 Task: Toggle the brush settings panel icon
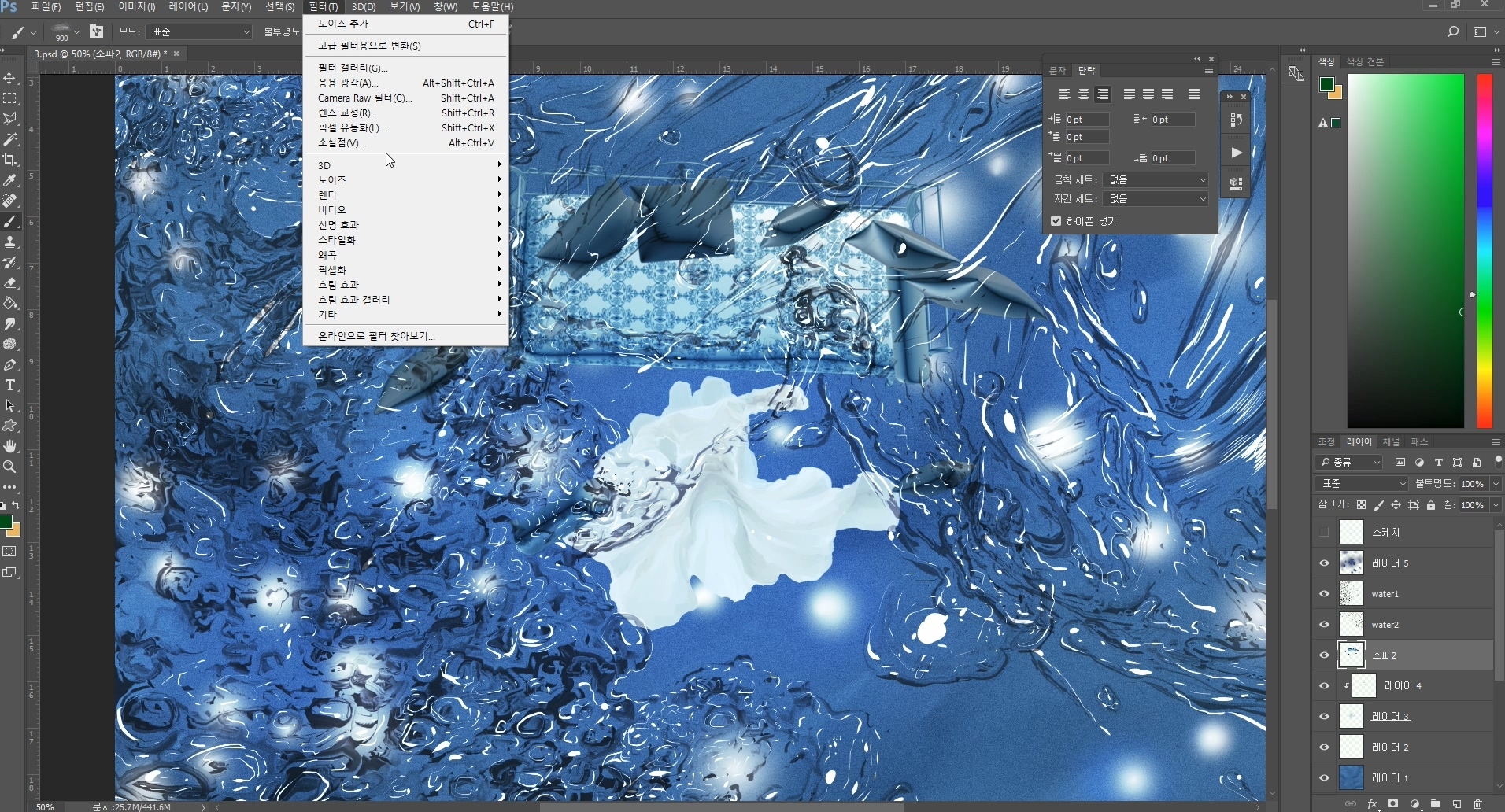pos(97,31)
